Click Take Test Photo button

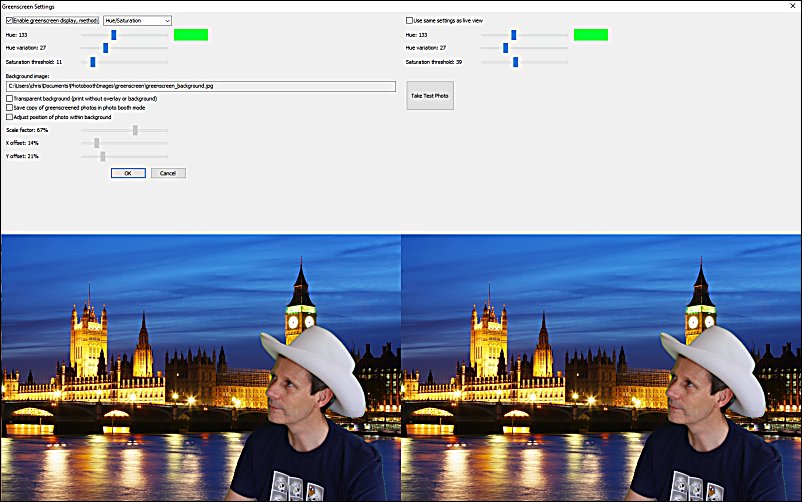[x=430, y=96]
